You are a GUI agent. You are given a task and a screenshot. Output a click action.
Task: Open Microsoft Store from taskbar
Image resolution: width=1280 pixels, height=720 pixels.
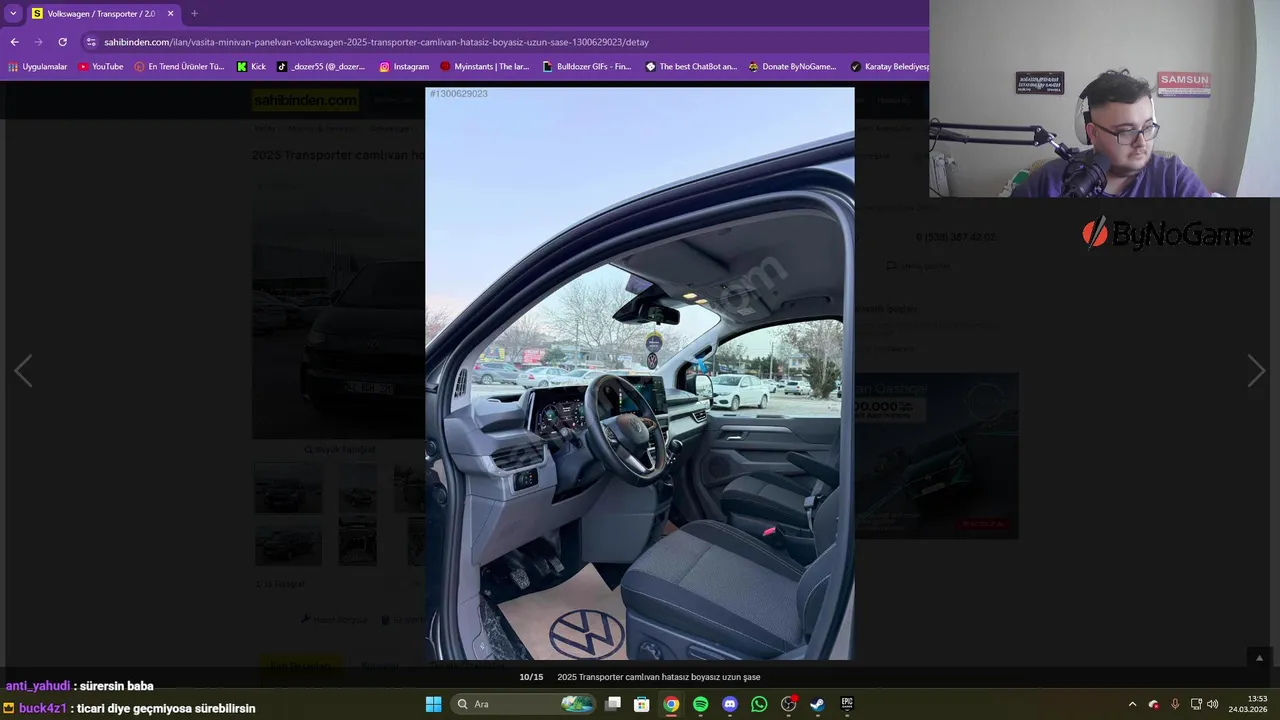[642, 704]
